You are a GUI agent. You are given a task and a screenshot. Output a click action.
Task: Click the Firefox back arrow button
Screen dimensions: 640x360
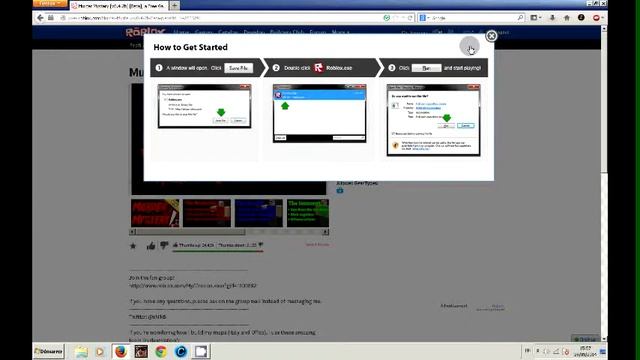(x=40, y=18)
